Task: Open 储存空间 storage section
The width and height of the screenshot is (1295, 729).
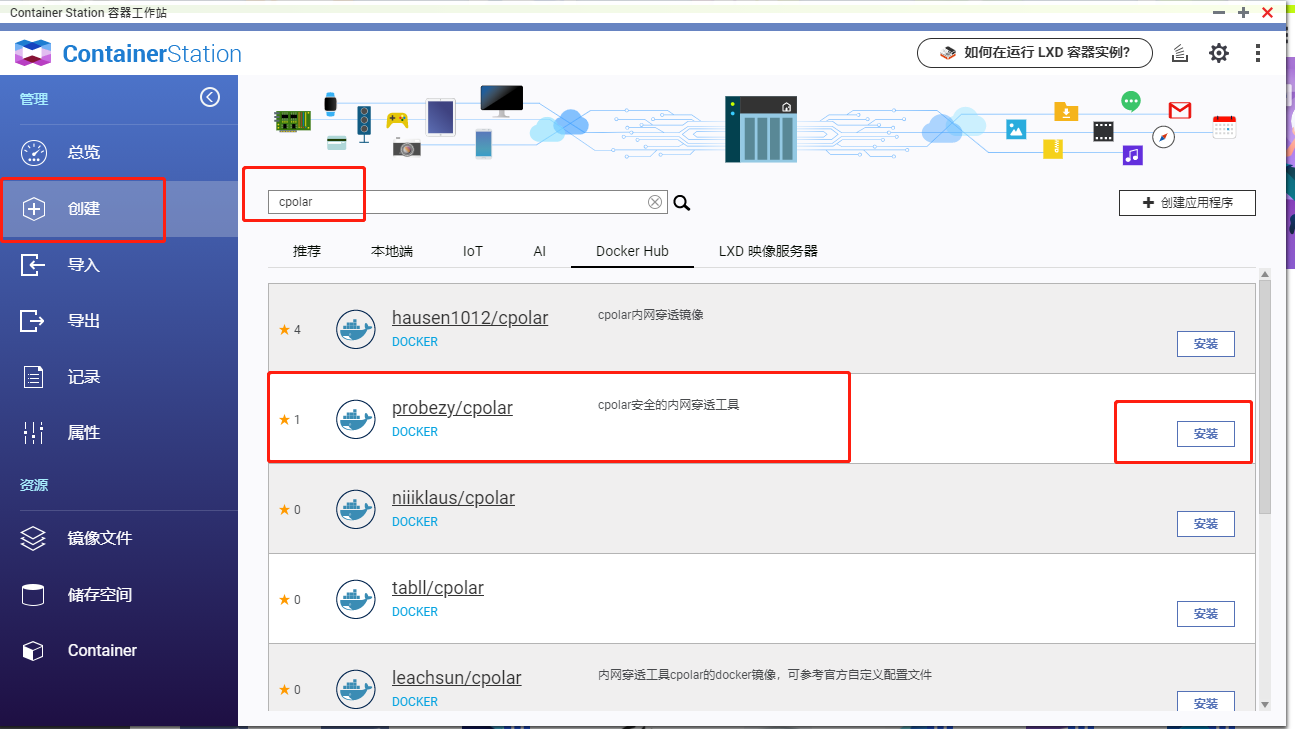Action: (119, 595)
